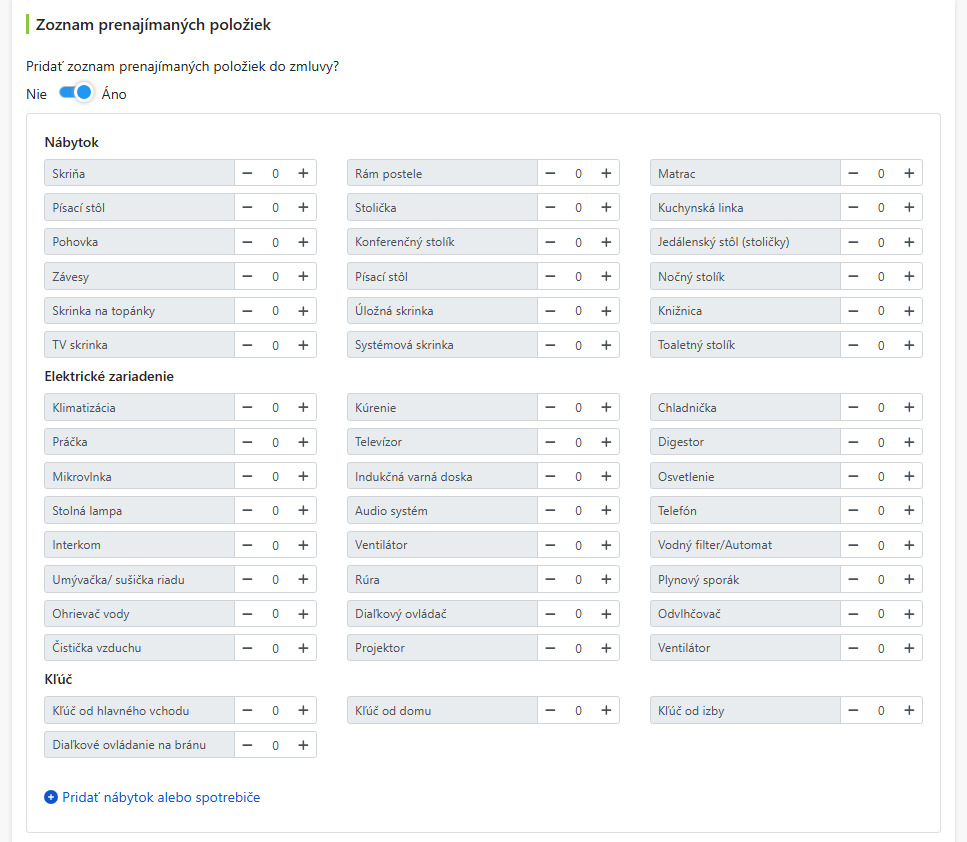967x842 pixels.
Task: Click the blue plus circle icon
Action: click(x=51, y=797)
